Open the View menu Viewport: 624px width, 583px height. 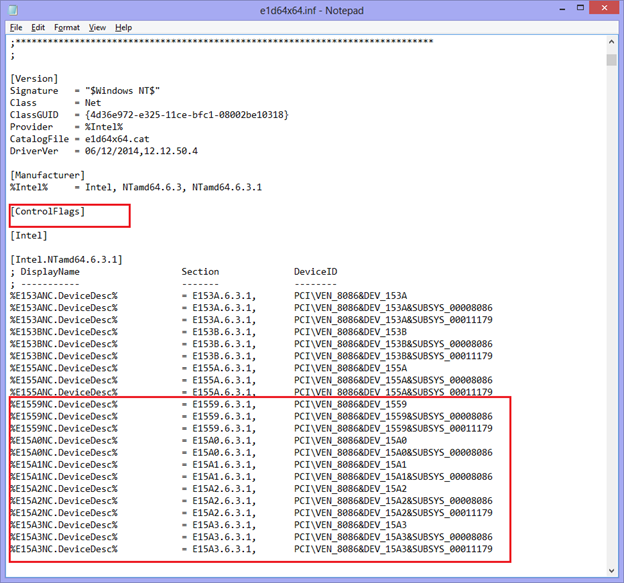coord(97,28)
